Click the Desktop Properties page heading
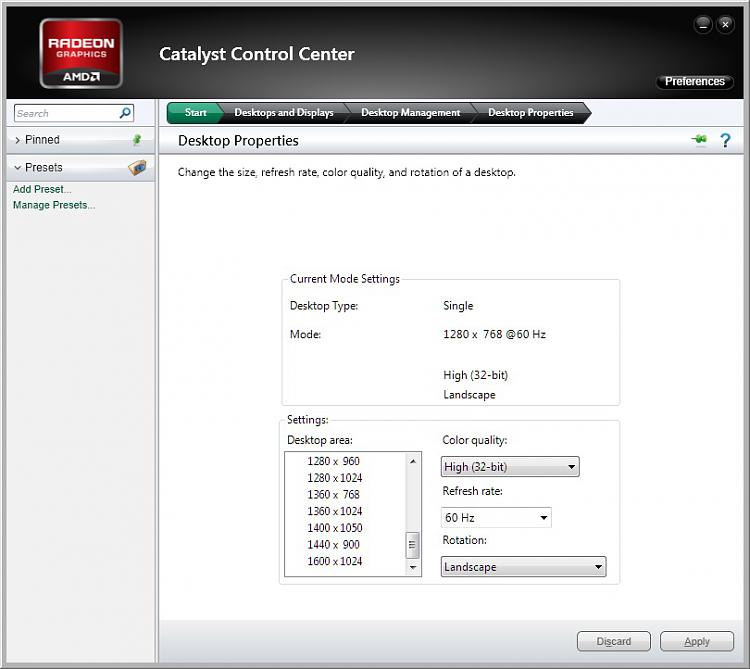 click(x=238, y=141)
